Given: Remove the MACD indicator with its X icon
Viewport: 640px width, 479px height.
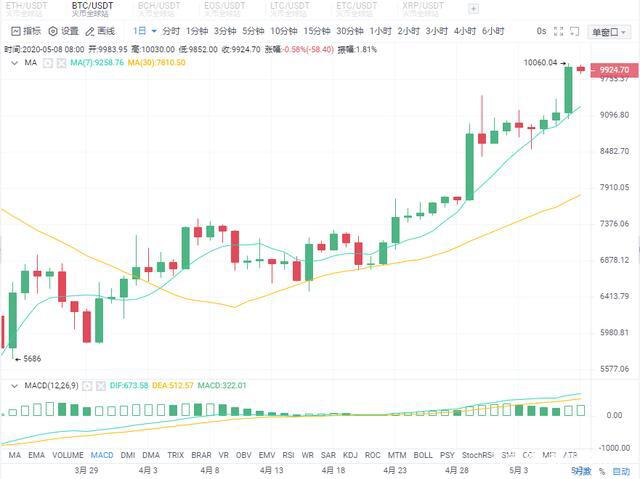Looking at the screenshot, I should coord(100,386).
